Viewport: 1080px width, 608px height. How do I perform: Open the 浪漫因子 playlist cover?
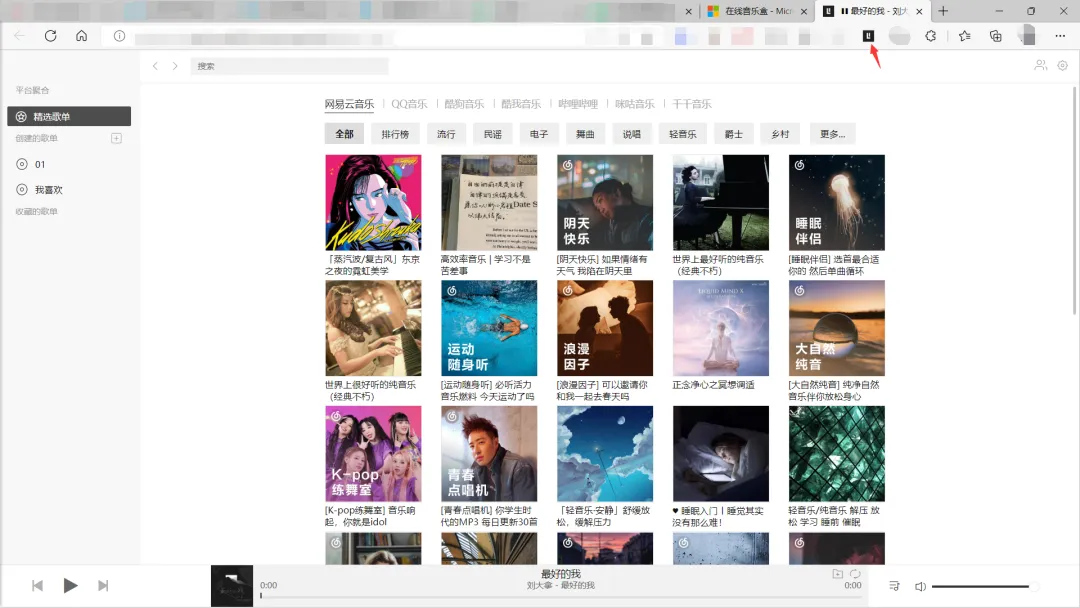[605, 328]
